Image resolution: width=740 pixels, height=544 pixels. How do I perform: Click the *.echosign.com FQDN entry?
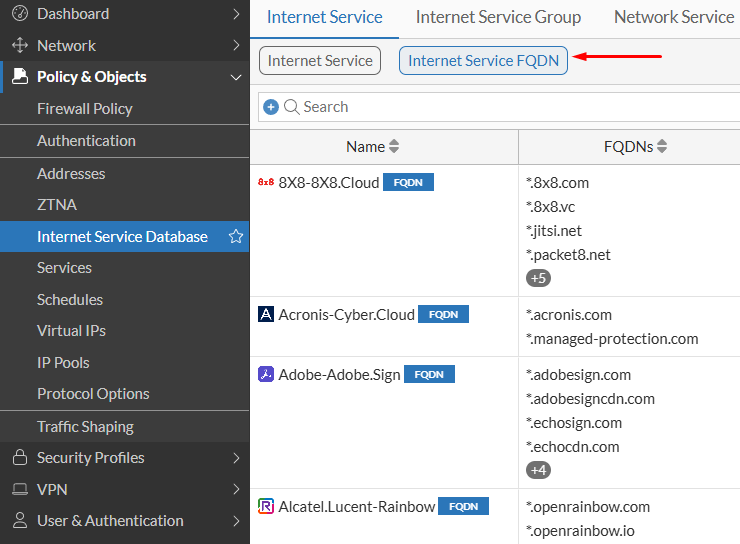[x=574, y=423]
